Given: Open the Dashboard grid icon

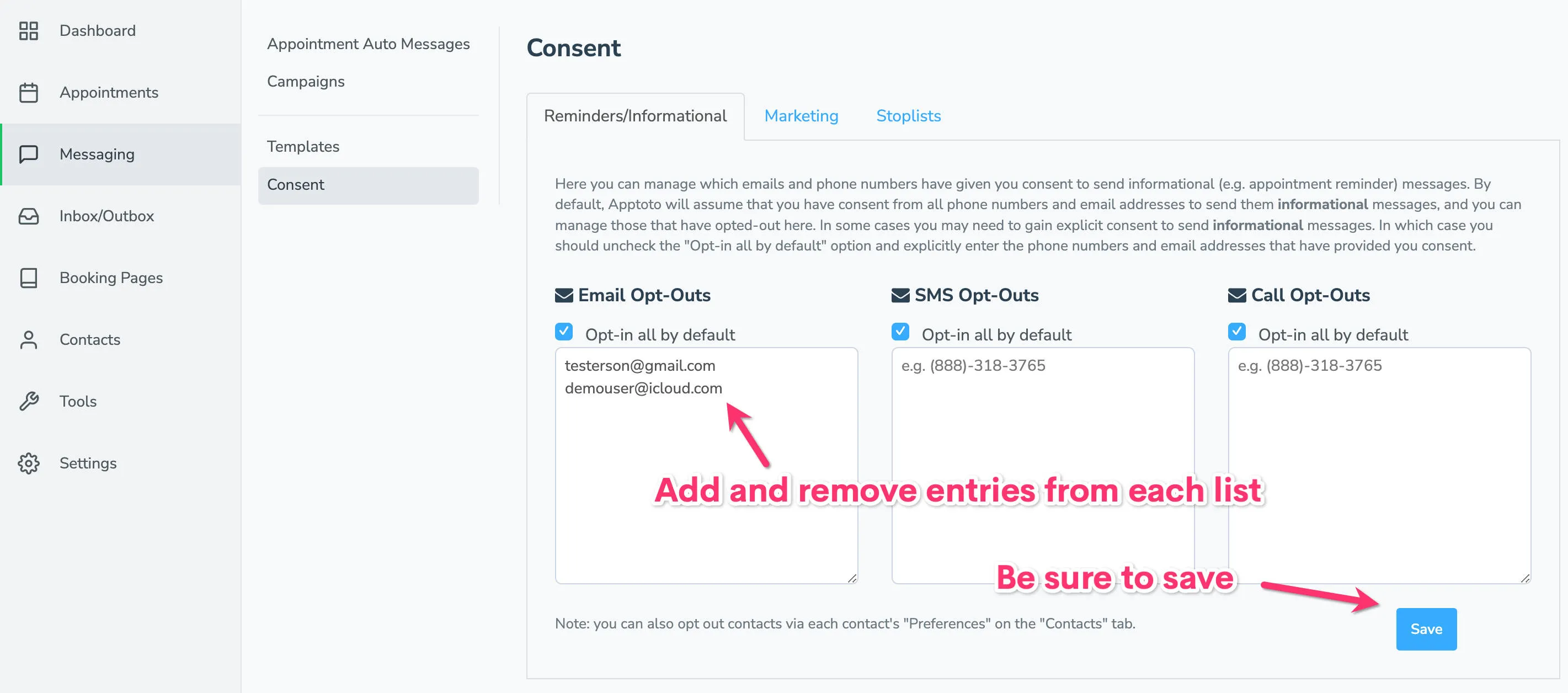Looking at the screenshot, I should click(28, 30).
